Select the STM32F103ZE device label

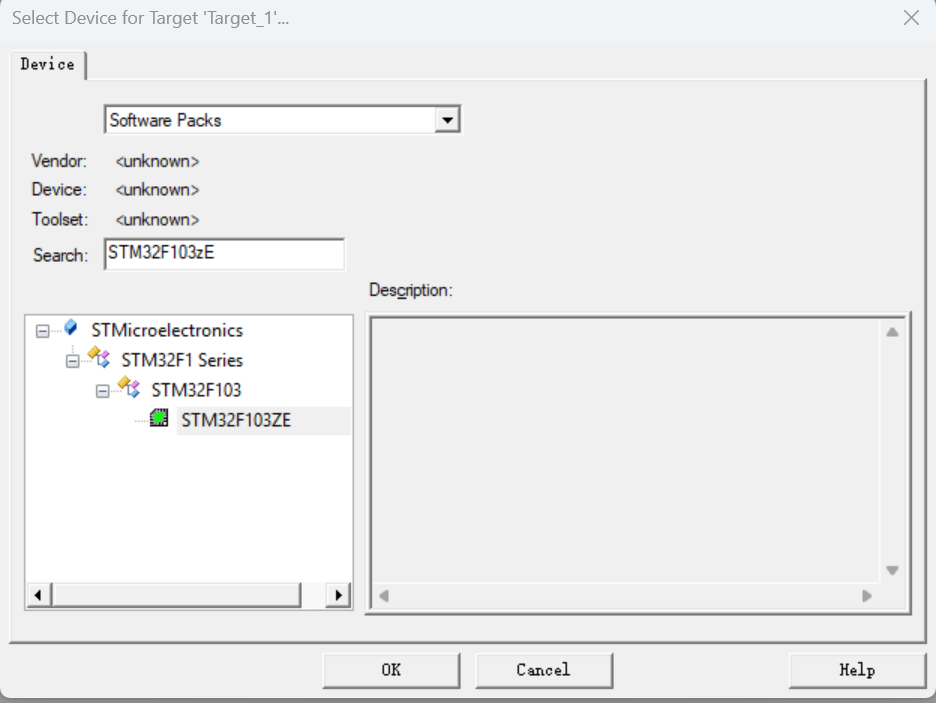point(236,420)
